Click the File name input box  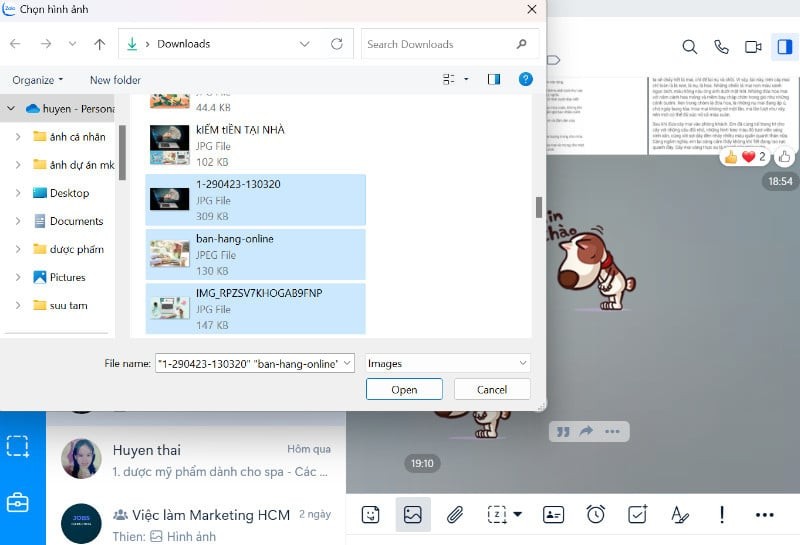tap(248, 363)
